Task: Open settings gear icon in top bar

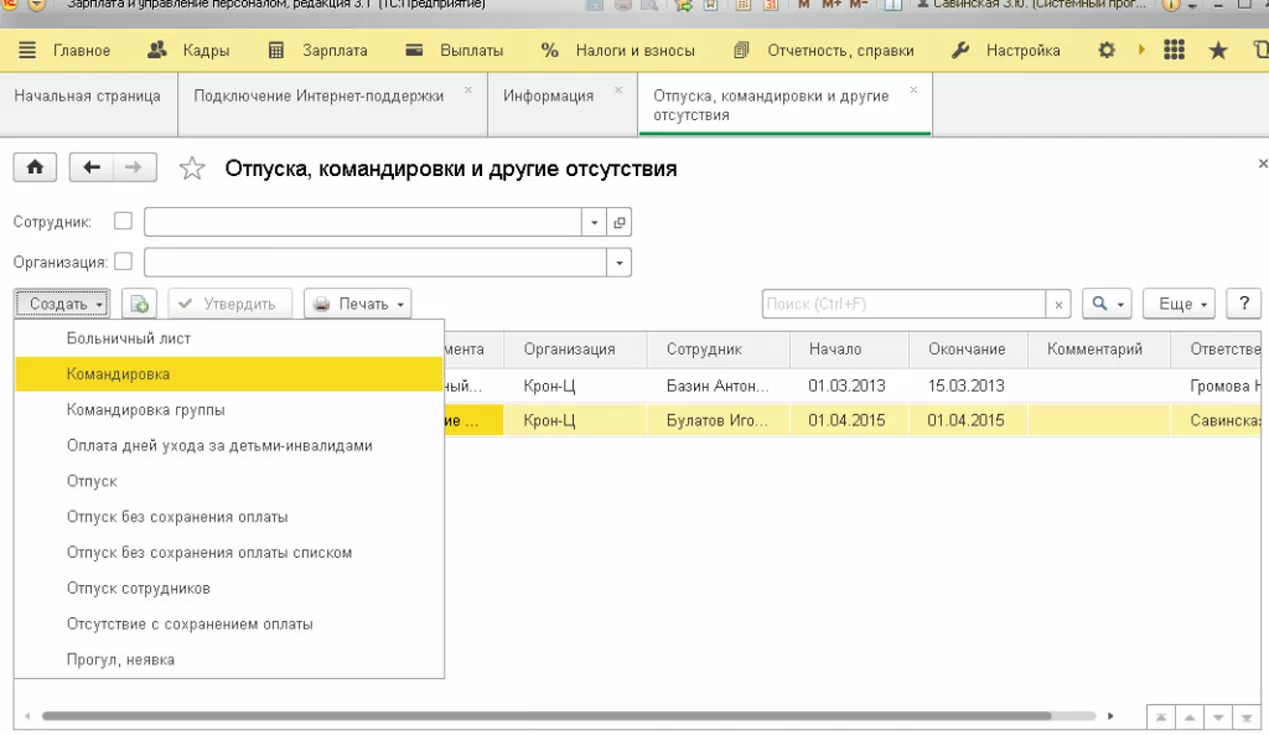Action: click(1106, 50)
